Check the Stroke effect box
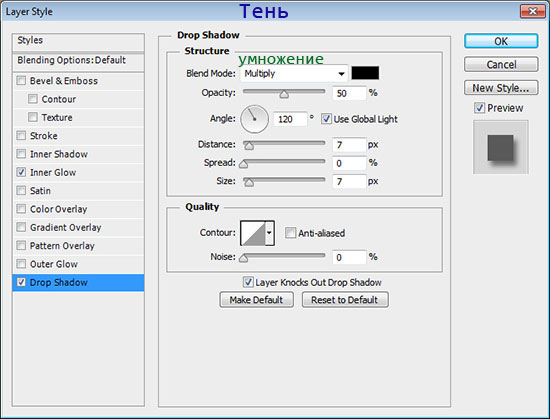Image resolution: width=550 pixels, height=419 pixels. (x=21, y=135)
